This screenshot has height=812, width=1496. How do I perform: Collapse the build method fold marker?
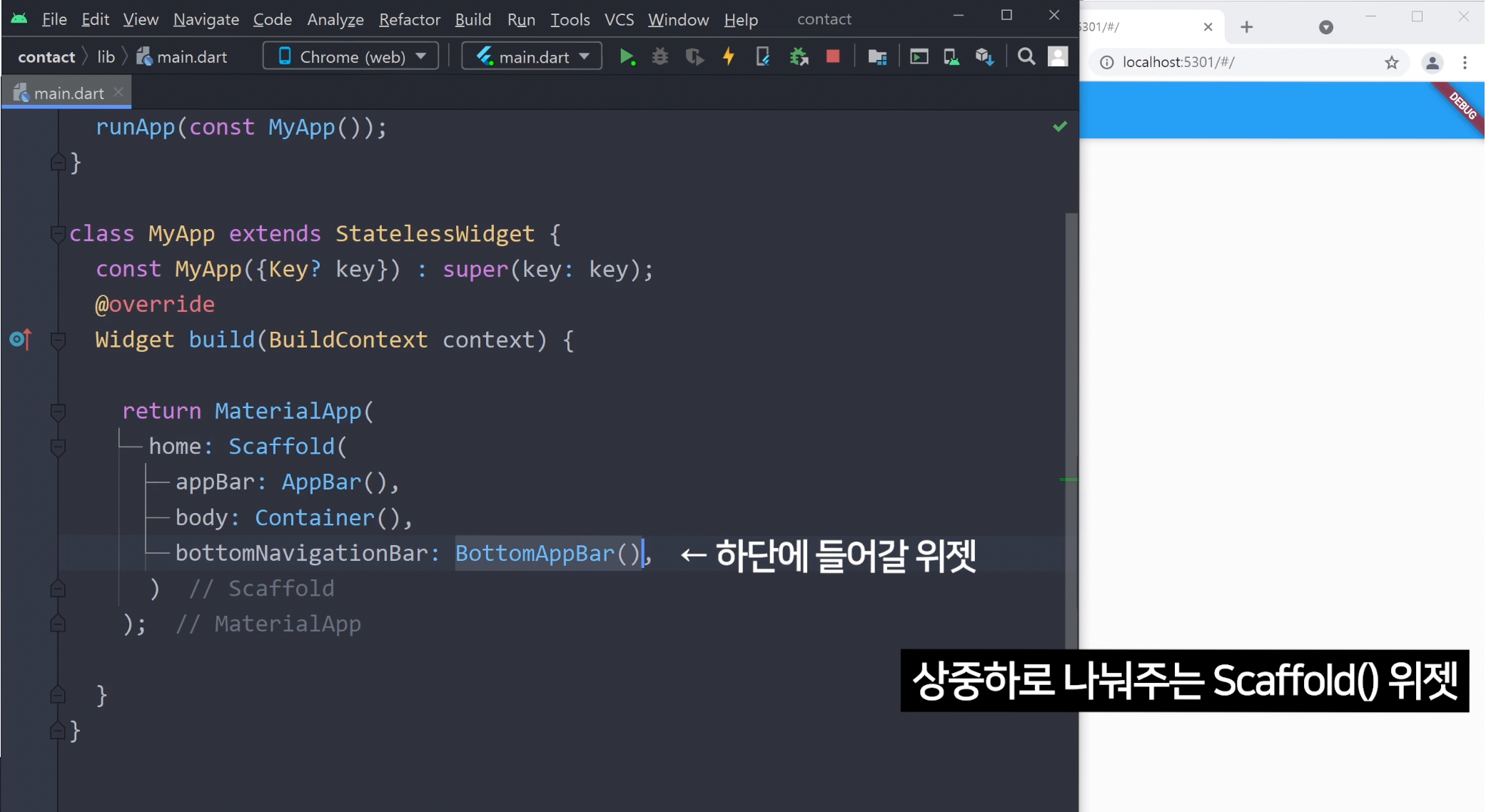(x=58, y=340)
